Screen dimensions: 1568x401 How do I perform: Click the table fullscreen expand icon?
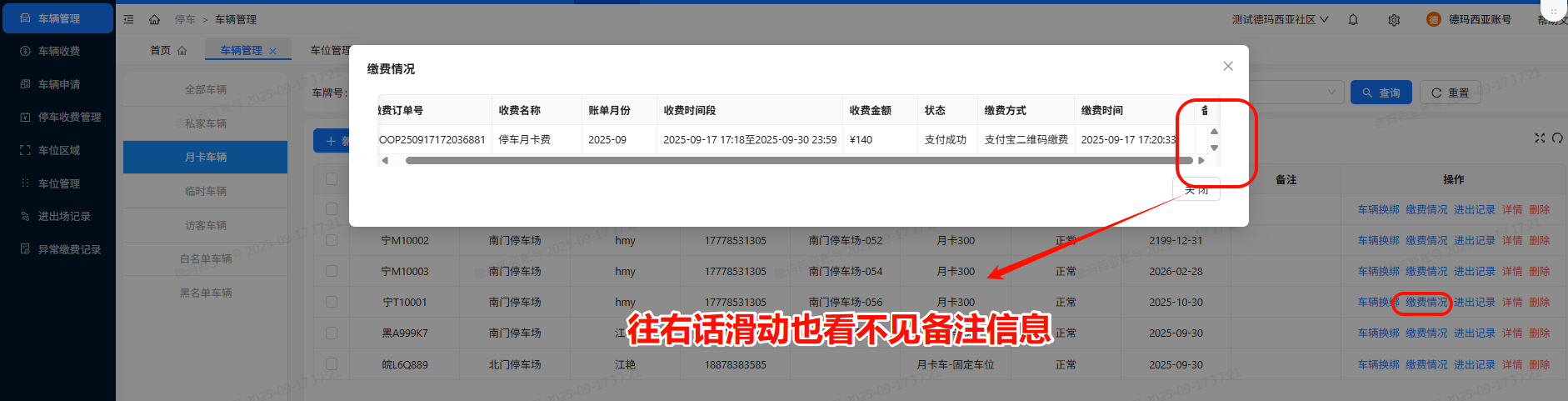pyautogui.click(x=1540, y=138)
